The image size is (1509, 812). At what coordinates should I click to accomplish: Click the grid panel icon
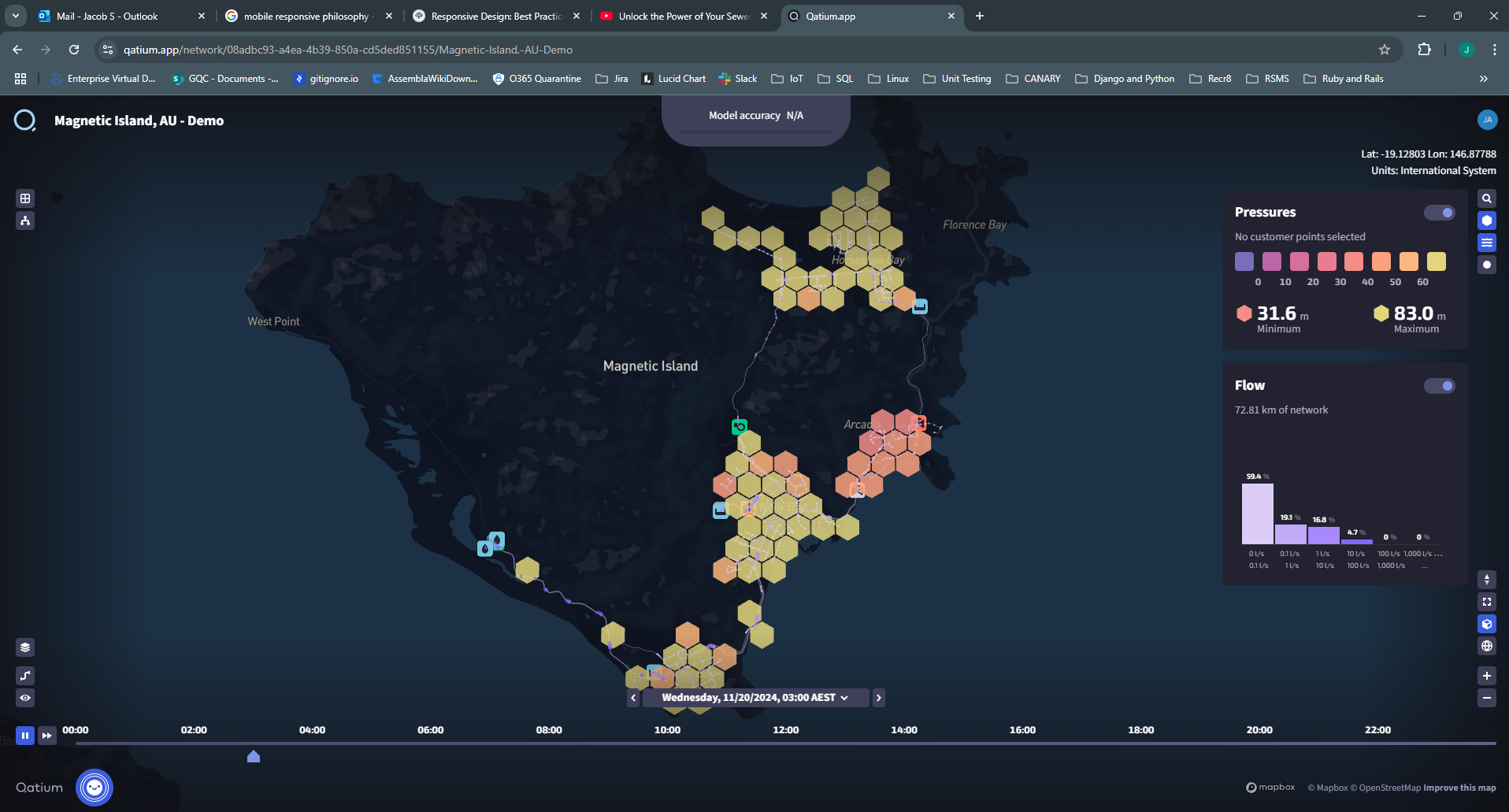tap(25, 198)
